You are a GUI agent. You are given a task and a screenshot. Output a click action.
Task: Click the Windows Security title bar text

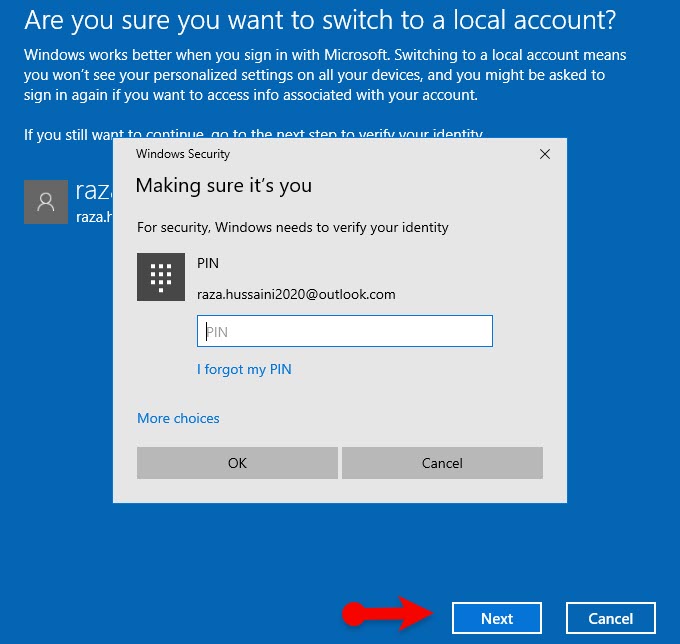183,154
